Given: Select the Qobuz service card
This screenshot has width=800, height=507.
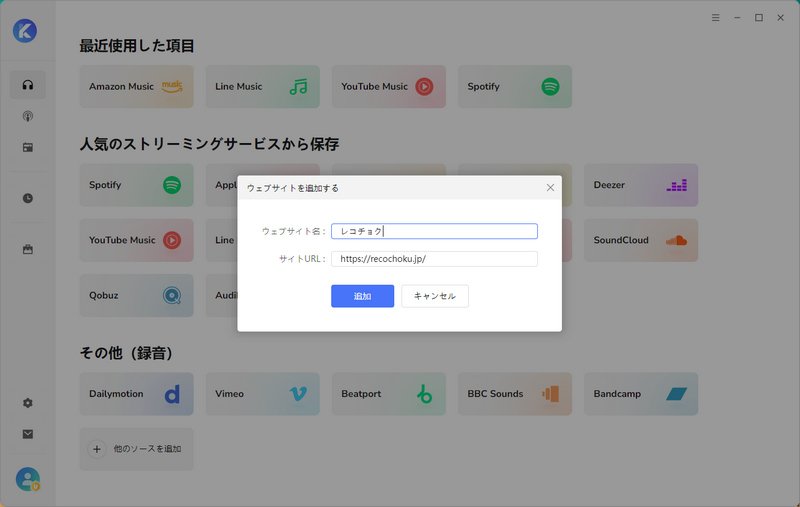Looking at the screenshot, I should coord(136,295).
